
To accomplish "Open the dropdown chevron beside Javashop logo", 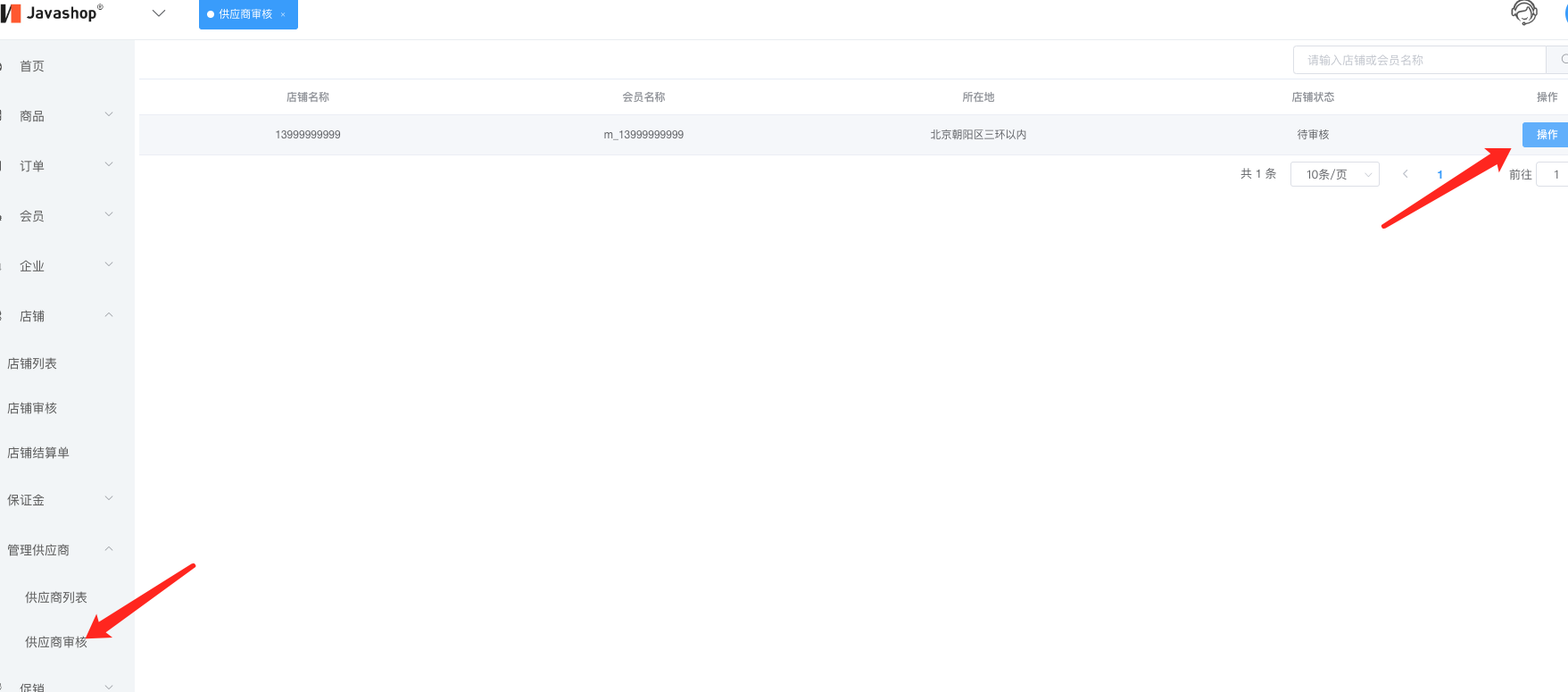I will (x=159, y=13).
